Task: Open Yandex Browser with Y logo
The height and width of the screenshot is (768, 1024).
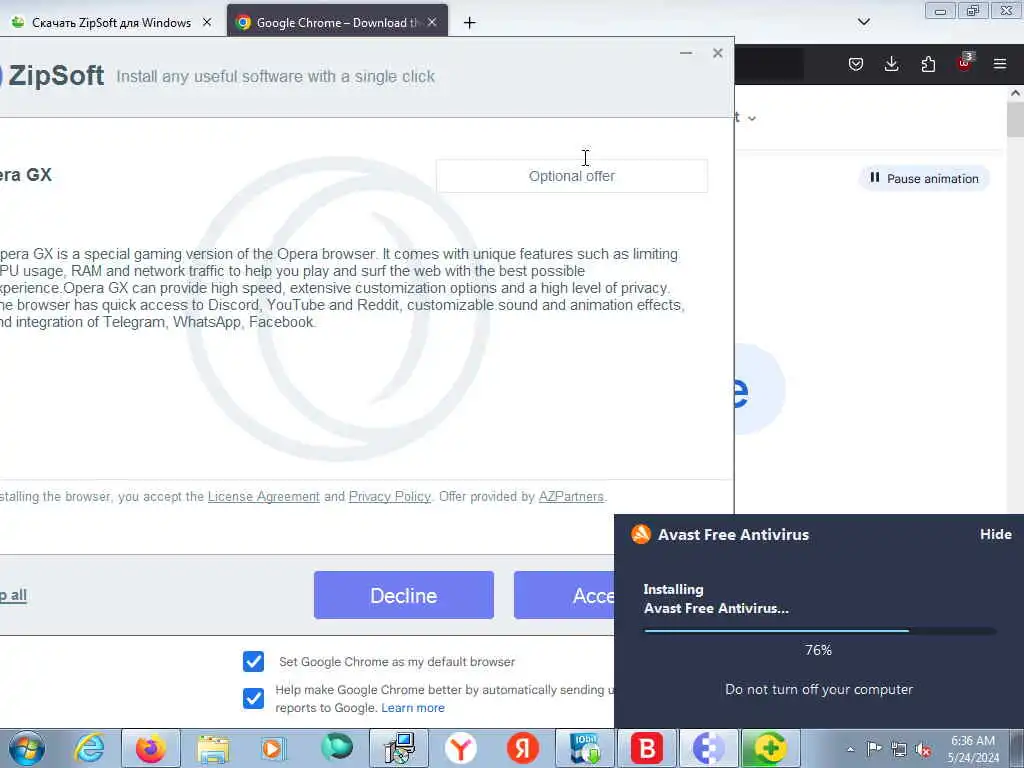Action: (x=460, y=748)
